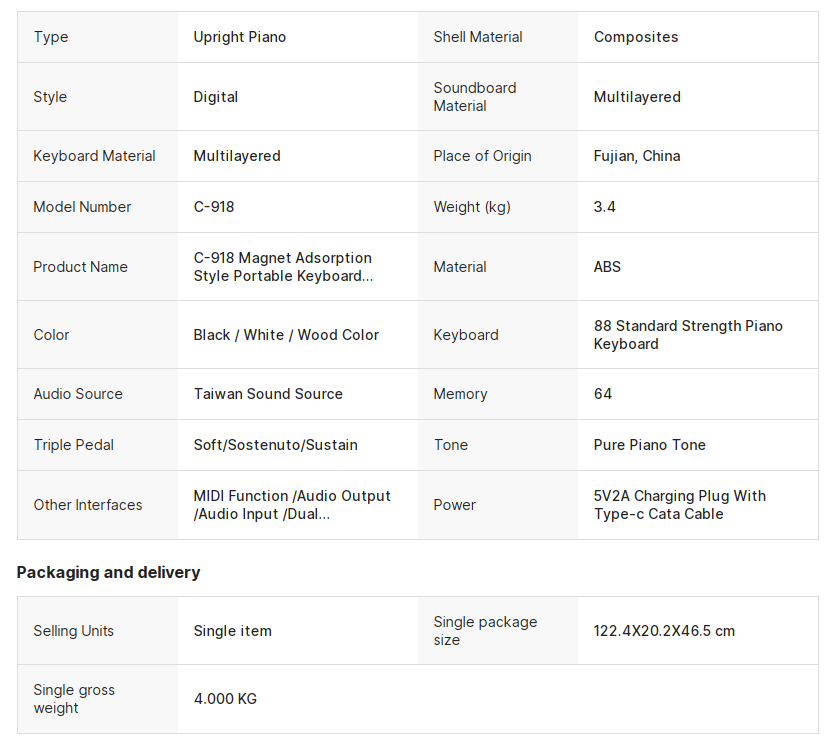The width and height of the screenshot is (832, 742).
Task: Click the Fujian, China origin value
Action: coord(637,156)
